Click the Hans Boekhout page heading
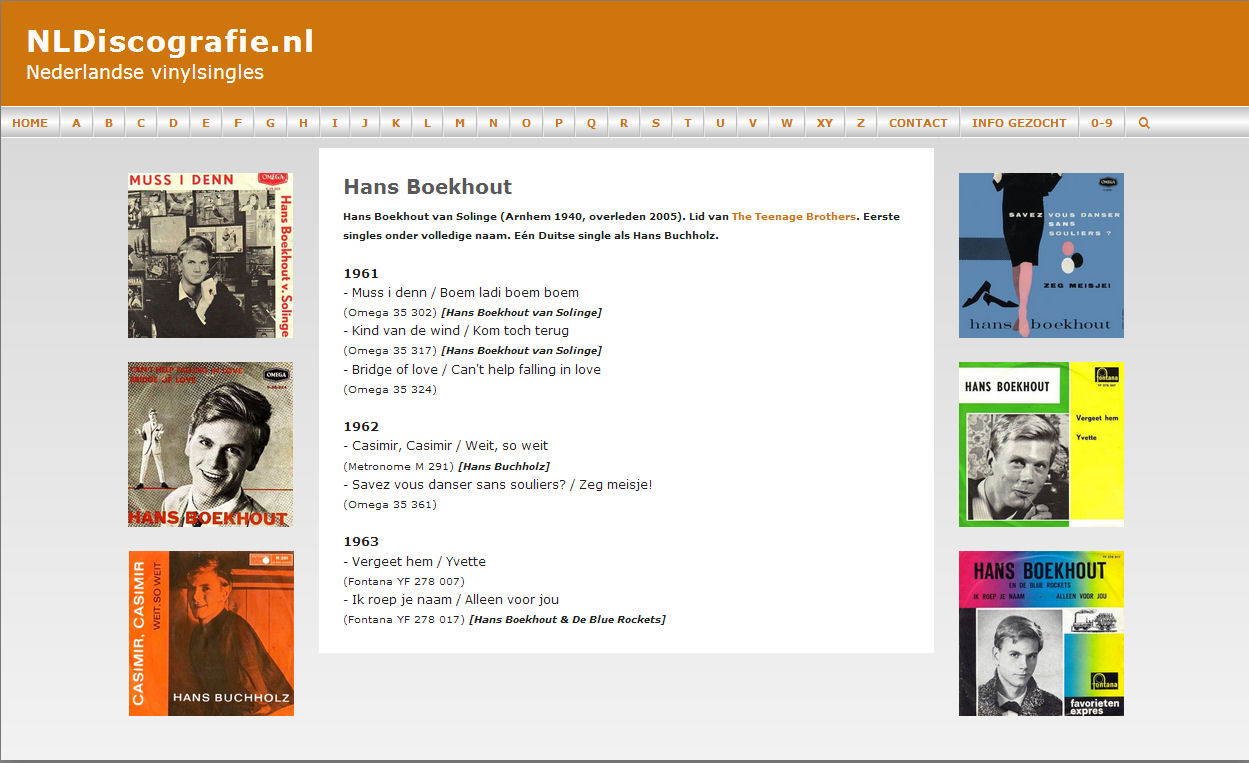Viewport: 1249px width, 763px height. point(427,187)
